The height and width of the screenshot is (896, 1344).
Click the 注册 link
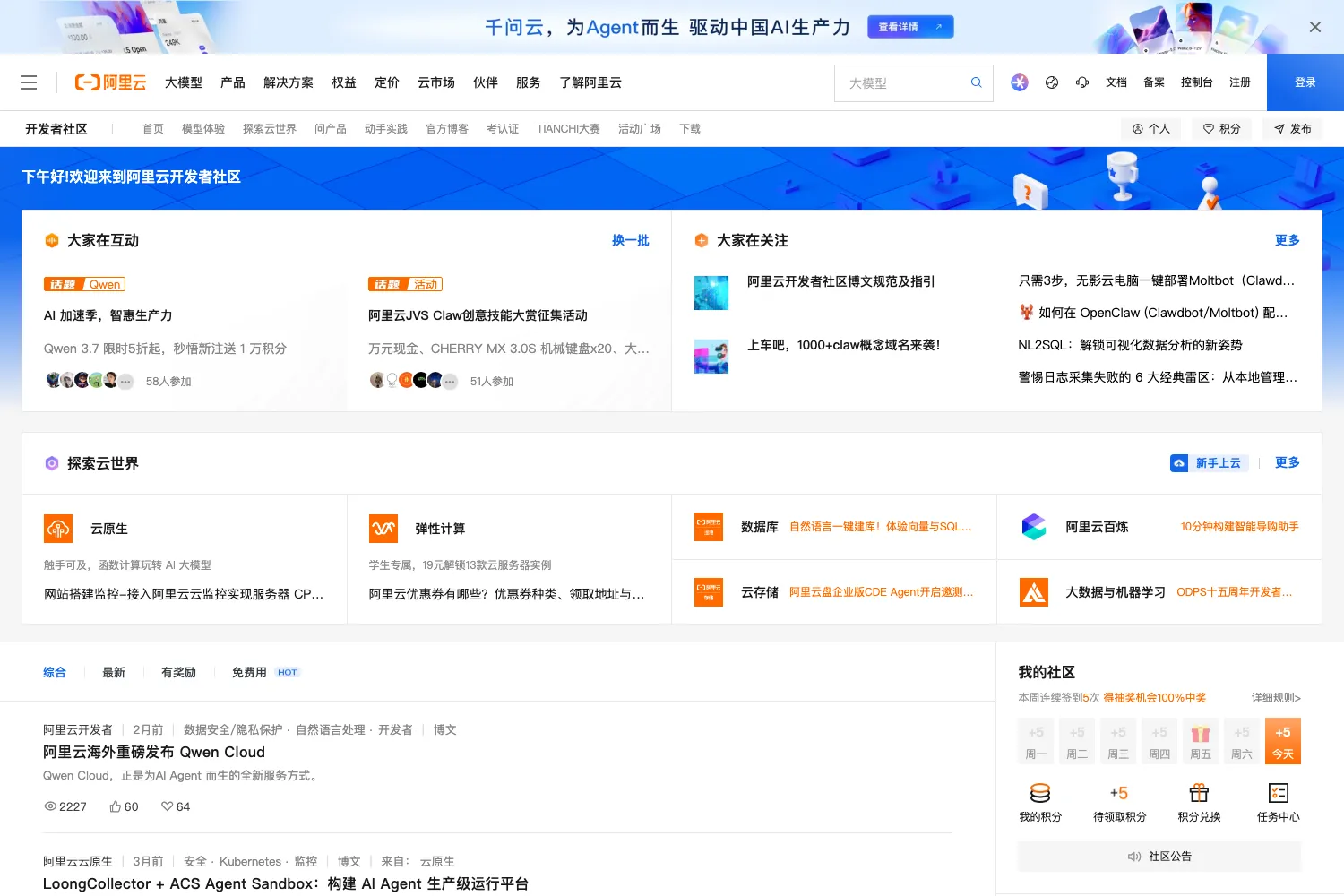[x=1240, y=82]
